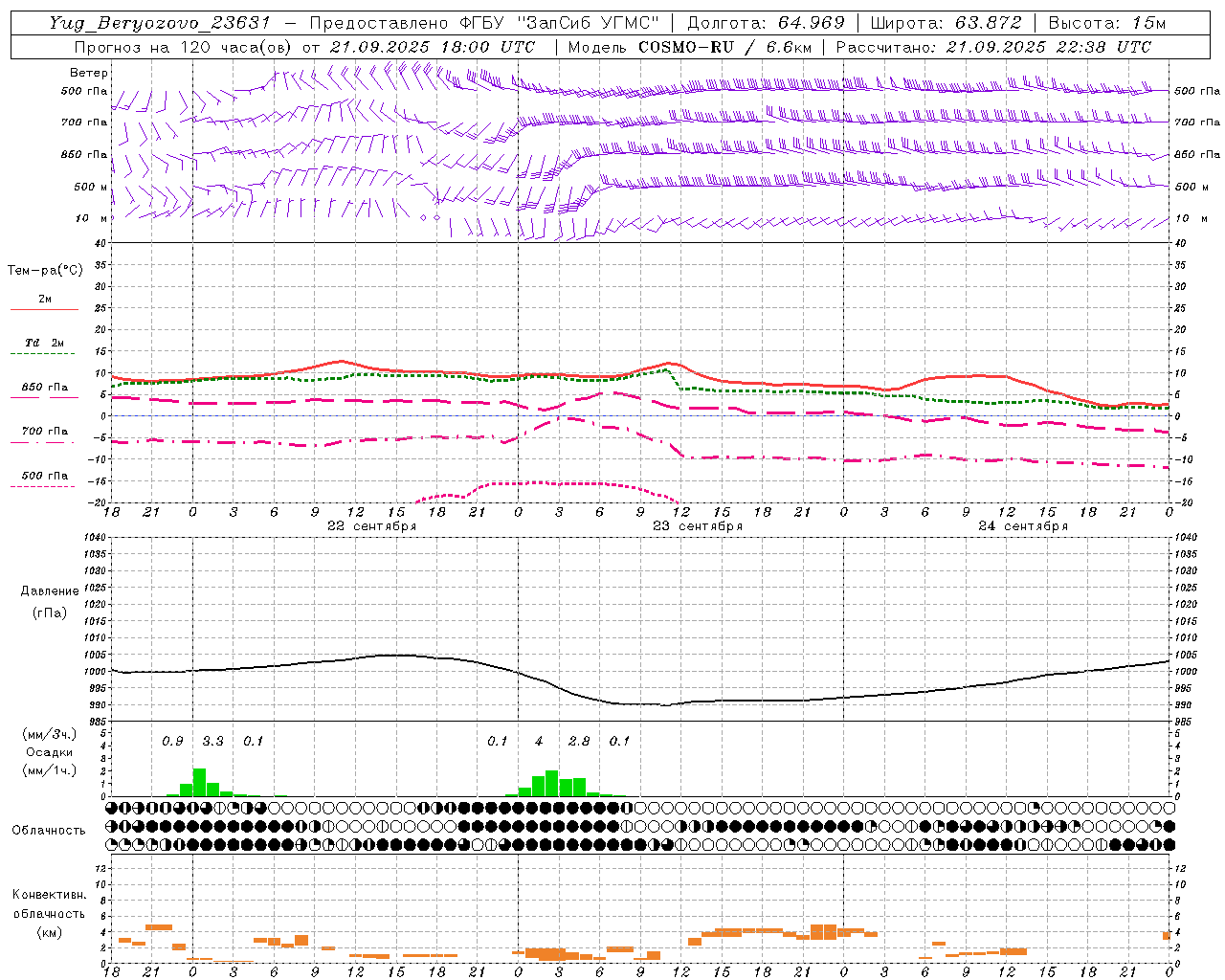The height and width of the screenshot is (980, 1225).
Task: Click the precipitation amount '2.8'
Action: tap(579, 741)
